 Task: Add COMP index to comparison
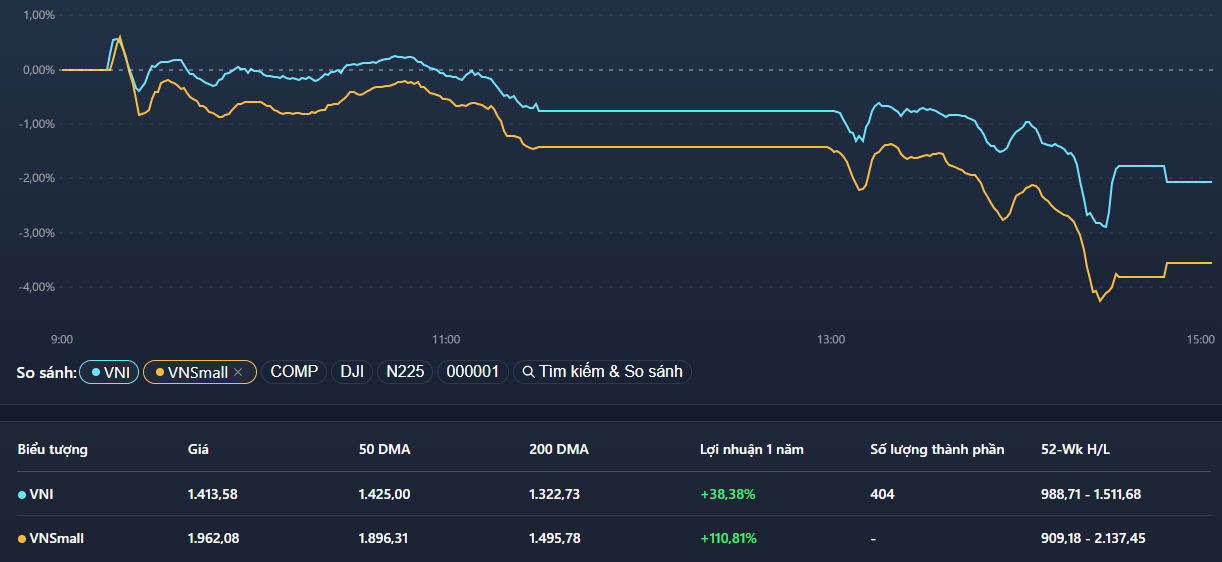(x=294, y=372)
